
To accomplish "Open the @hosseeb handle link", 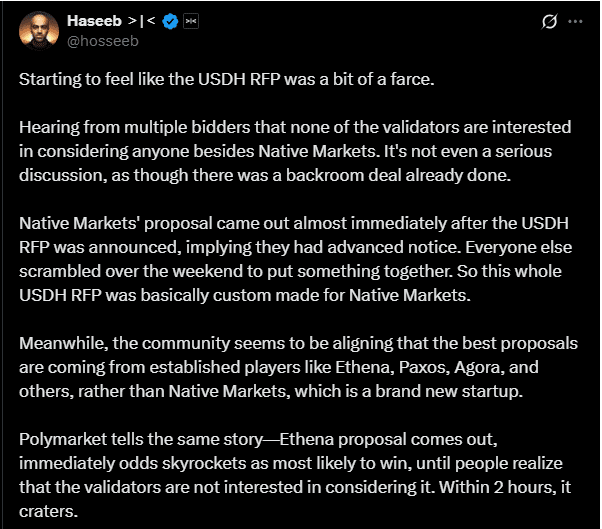I will (101, 42).
